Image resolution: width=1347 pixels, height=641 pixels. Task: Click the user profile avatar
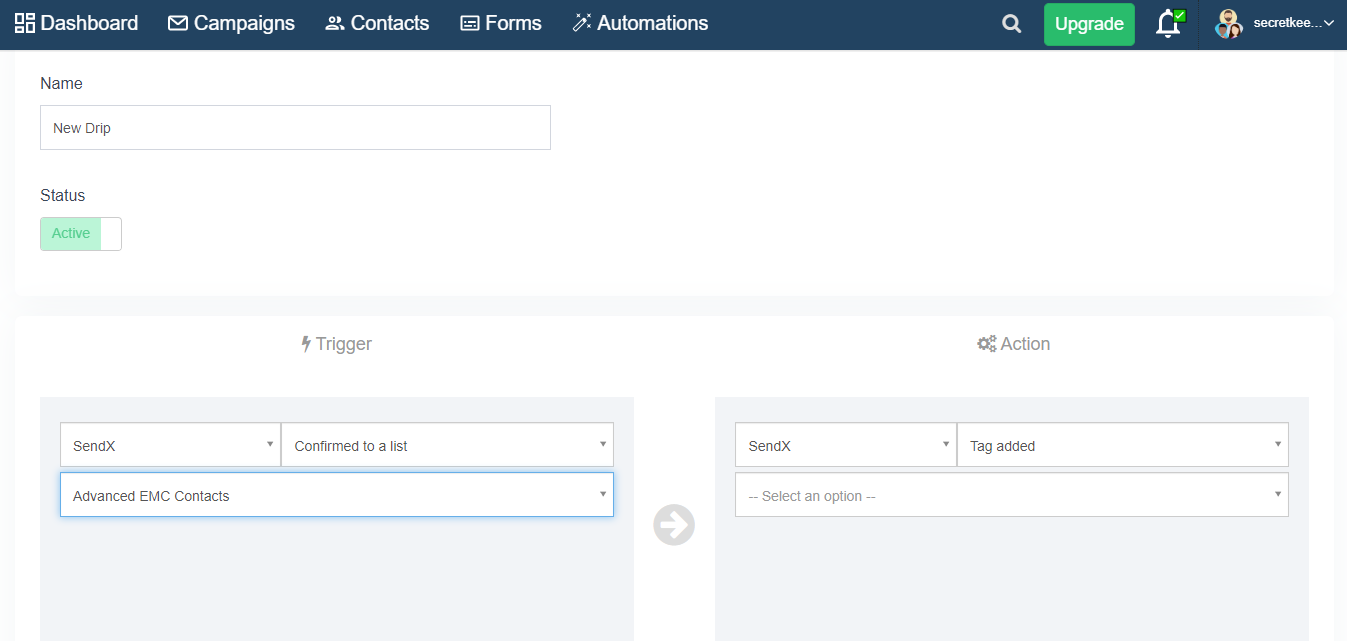[1228, 24]
